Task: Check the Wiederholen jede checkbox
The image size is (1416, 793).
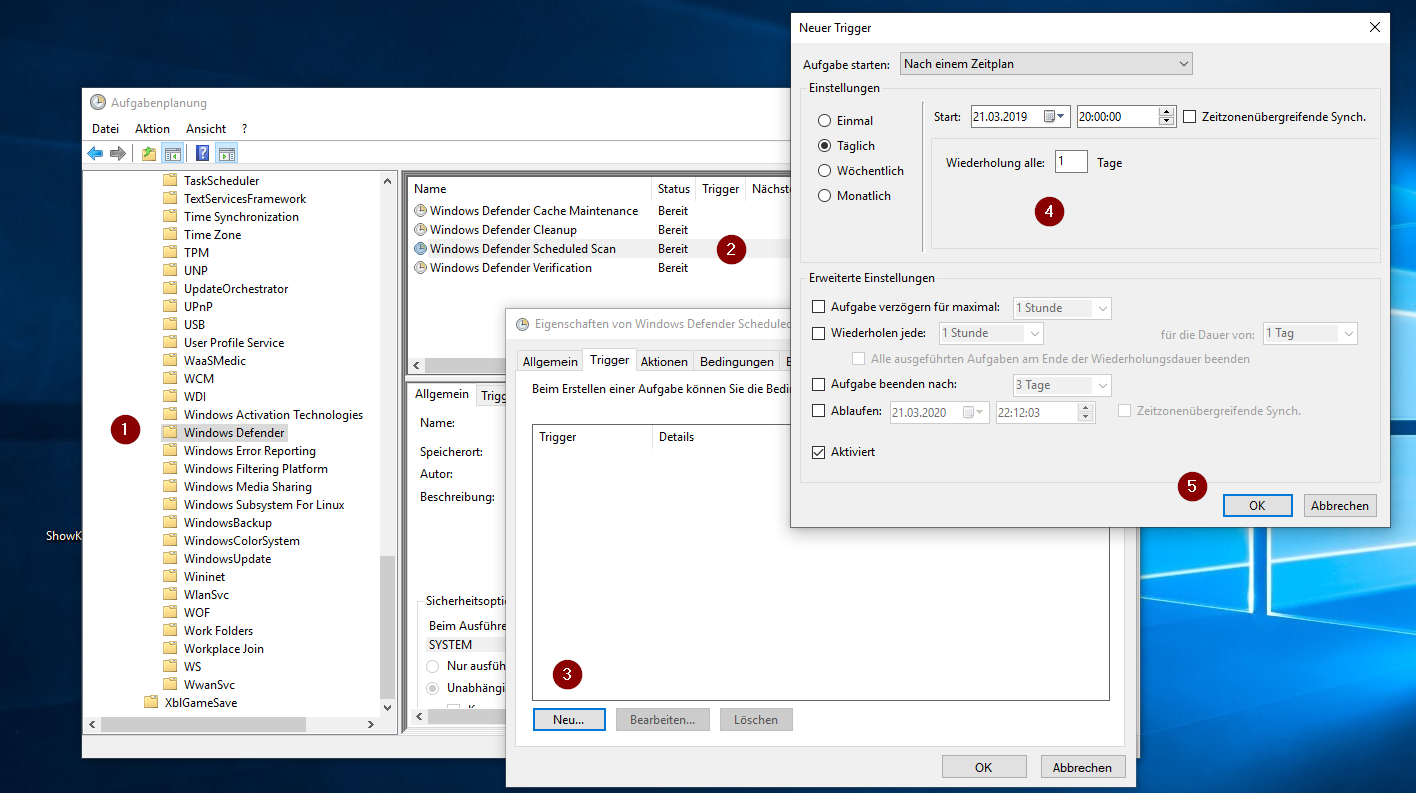Action: point(819,333)
